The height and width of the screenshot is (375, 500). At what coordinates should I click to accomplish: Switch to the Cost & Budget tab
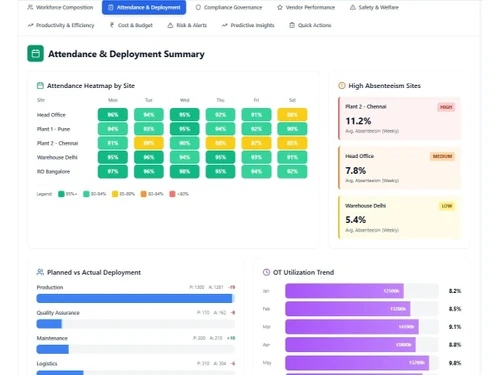(131, 25)
